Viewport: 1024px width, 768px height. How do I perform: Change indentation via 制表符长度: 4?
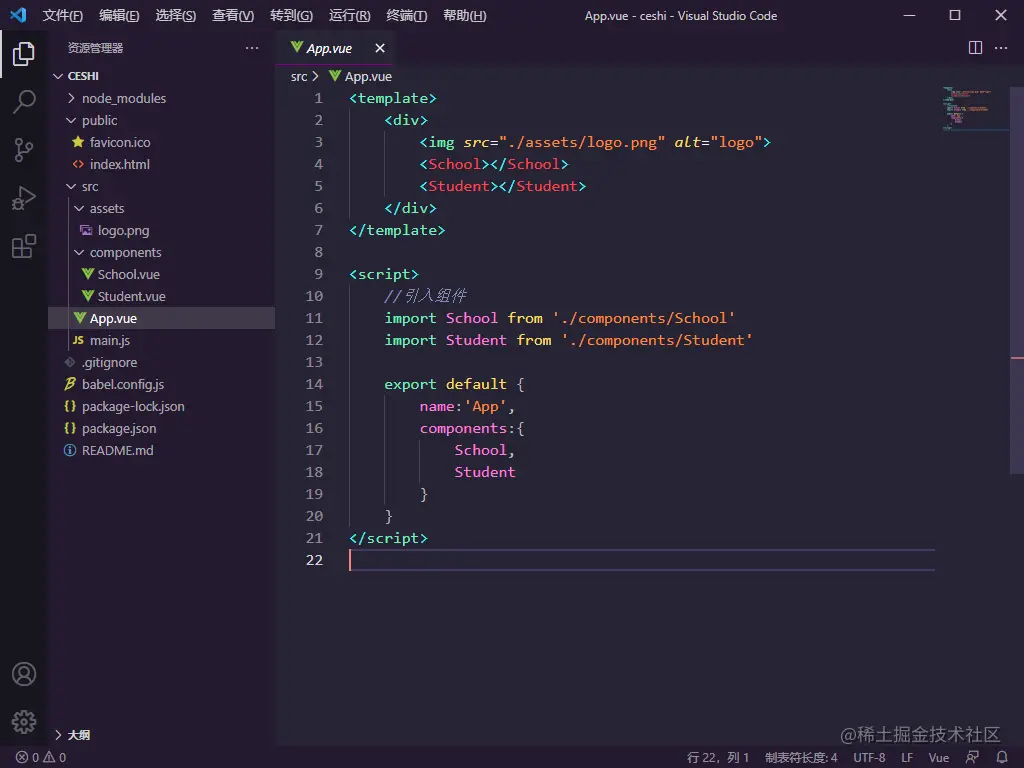801,758
